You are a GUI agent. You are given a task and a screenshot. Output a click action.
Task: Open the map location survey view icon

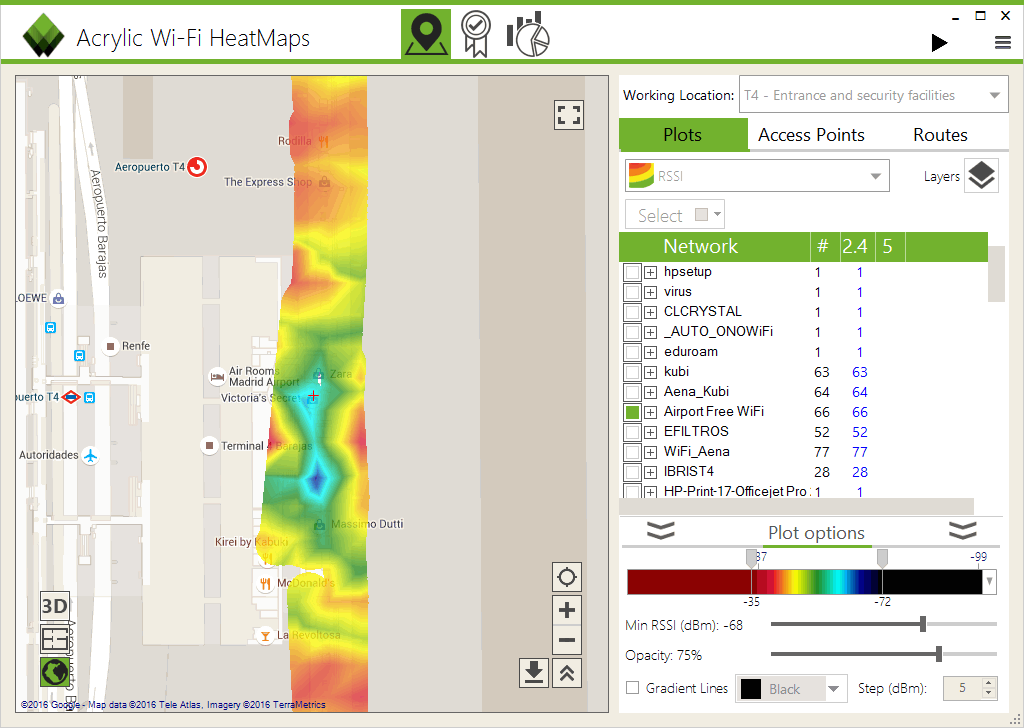(426, 34)
